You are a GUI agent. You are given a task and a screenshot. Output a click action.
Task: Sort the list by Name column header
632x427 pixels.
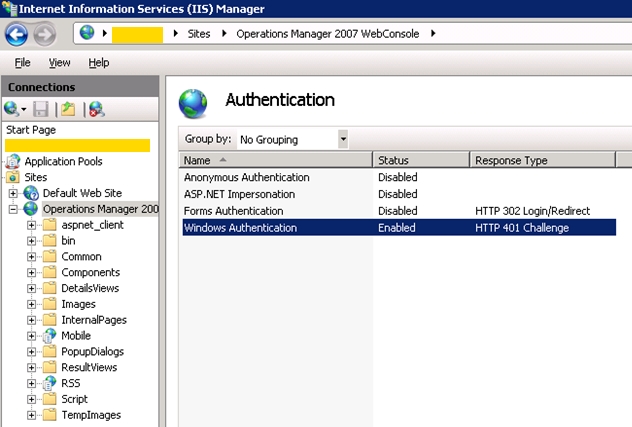coord(276,160)
